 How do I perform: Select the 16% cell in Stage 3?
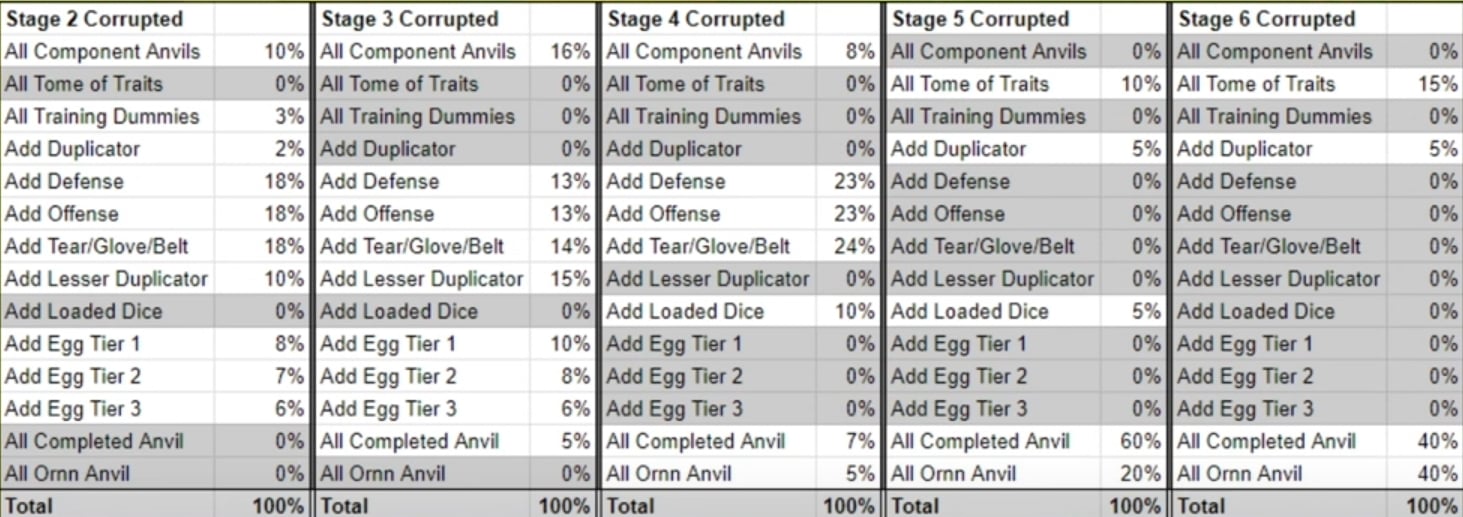tap(570, 51)
